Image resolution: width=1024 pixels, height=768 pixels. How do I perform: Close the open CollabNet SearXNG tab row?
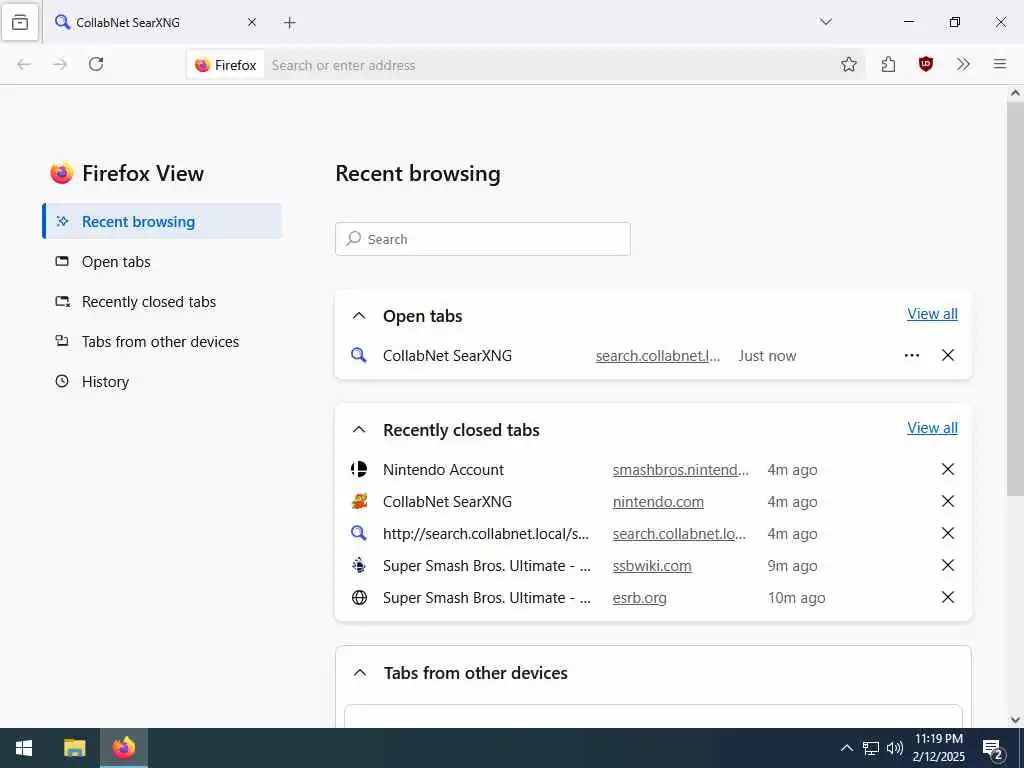tap(948, 355)
